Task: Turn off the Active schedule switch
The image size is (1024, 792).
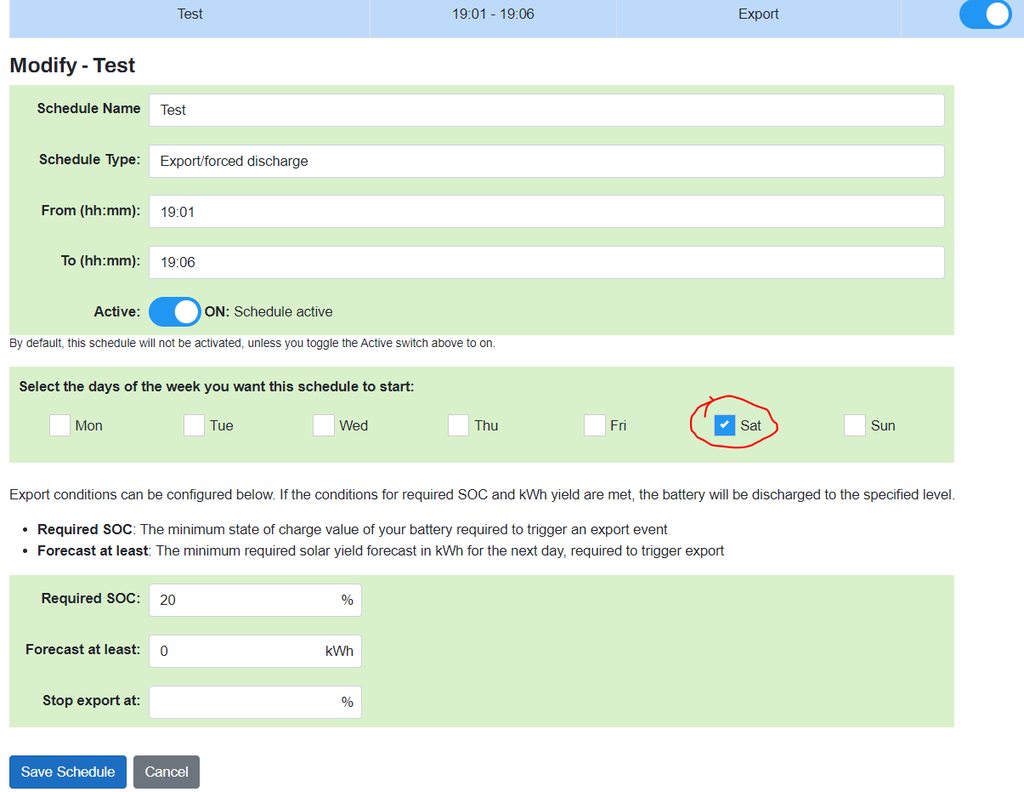Action: (x=174, y=312)
